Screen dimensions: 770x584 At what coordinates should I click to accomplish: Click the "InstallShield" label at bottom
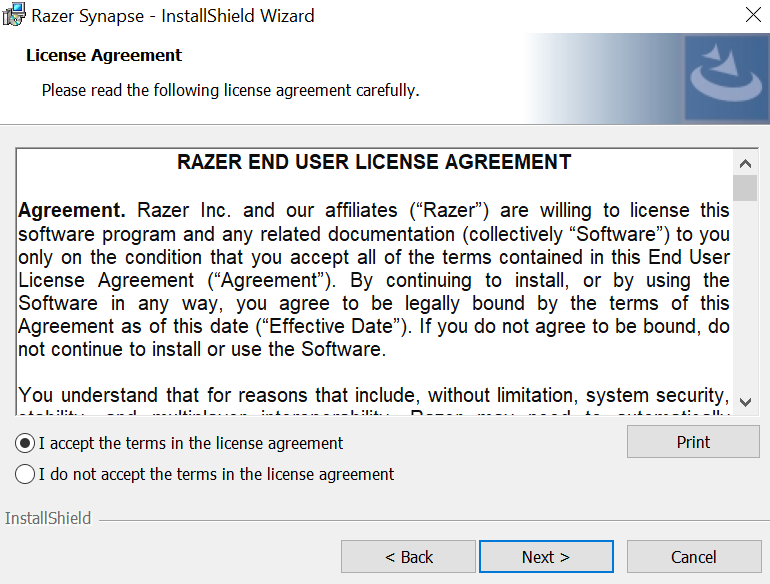pos(48,518)
